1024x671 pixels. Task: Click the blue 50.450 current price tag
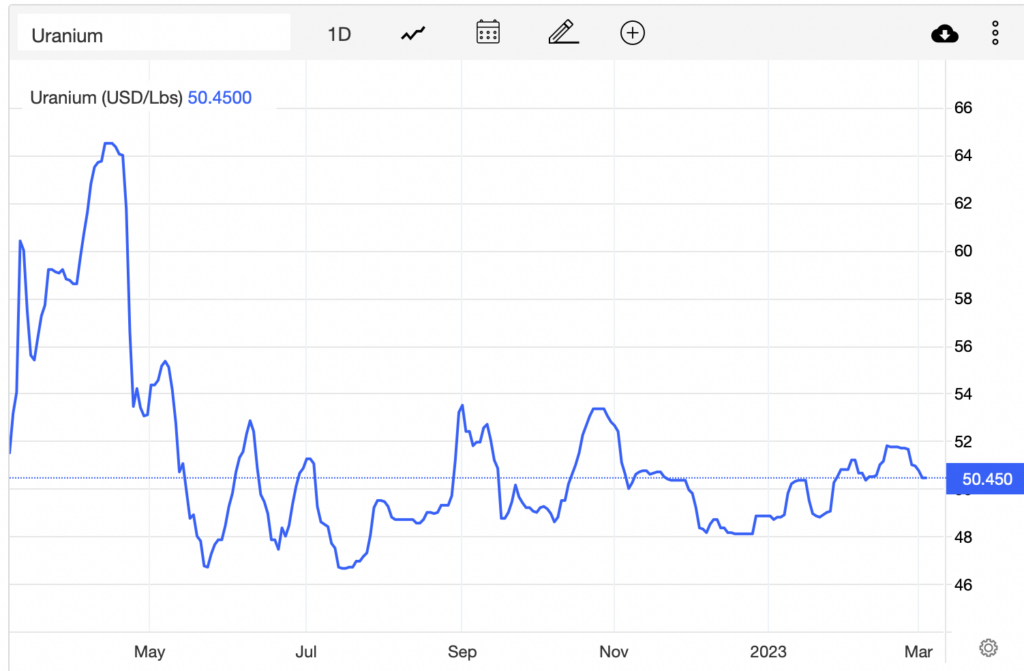pyautogui.click(x=985, y=479)
